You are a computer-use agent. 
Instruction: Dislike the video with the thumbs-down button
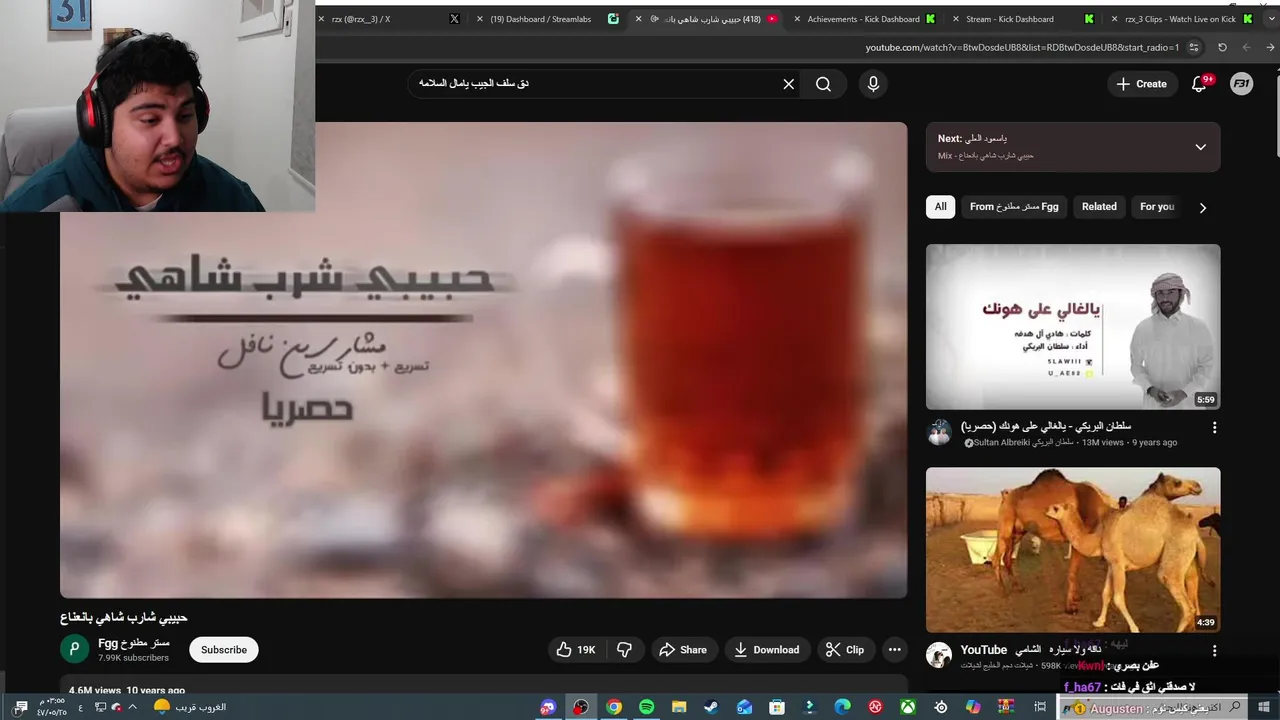click(x=624, y=650)
